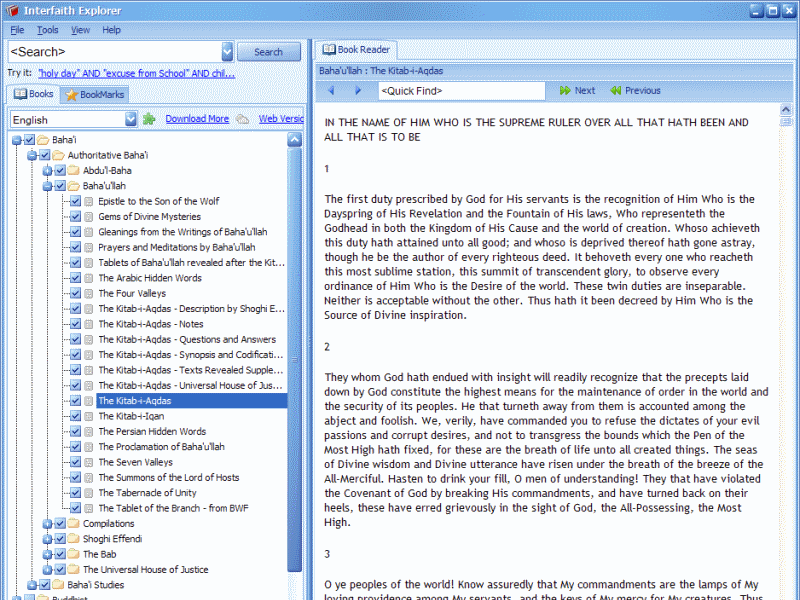Click the Interfaith Explorer app icon
Image resolution: width=800 pixels, height=600 pixels.
click(x=12, y=10)
